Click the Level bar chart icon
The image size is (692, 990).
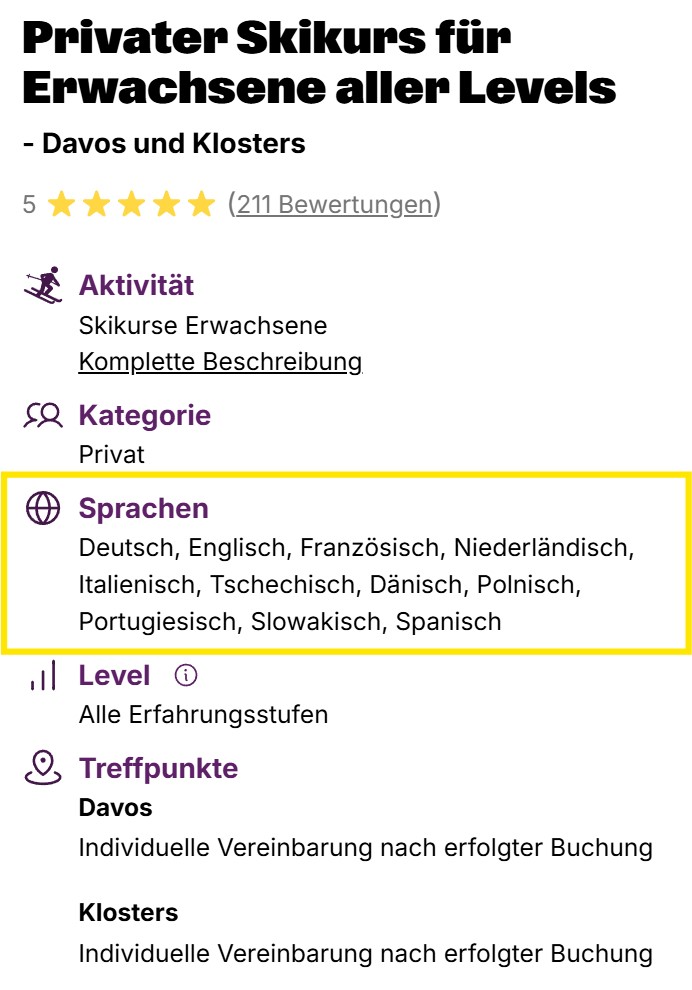point(42,677)
